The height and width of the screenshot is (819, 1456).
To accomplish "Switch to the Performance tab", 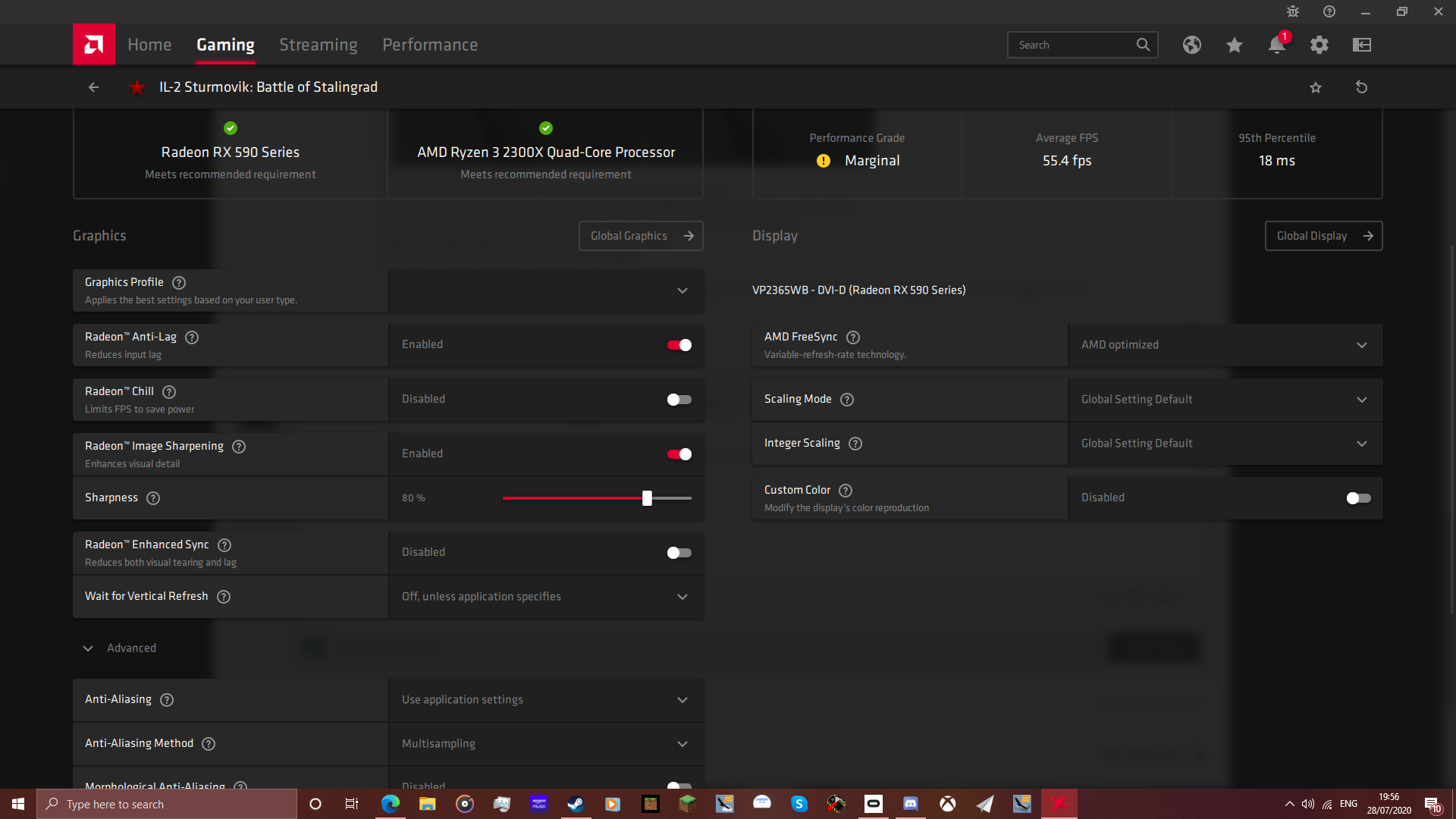I will [429, 45].
